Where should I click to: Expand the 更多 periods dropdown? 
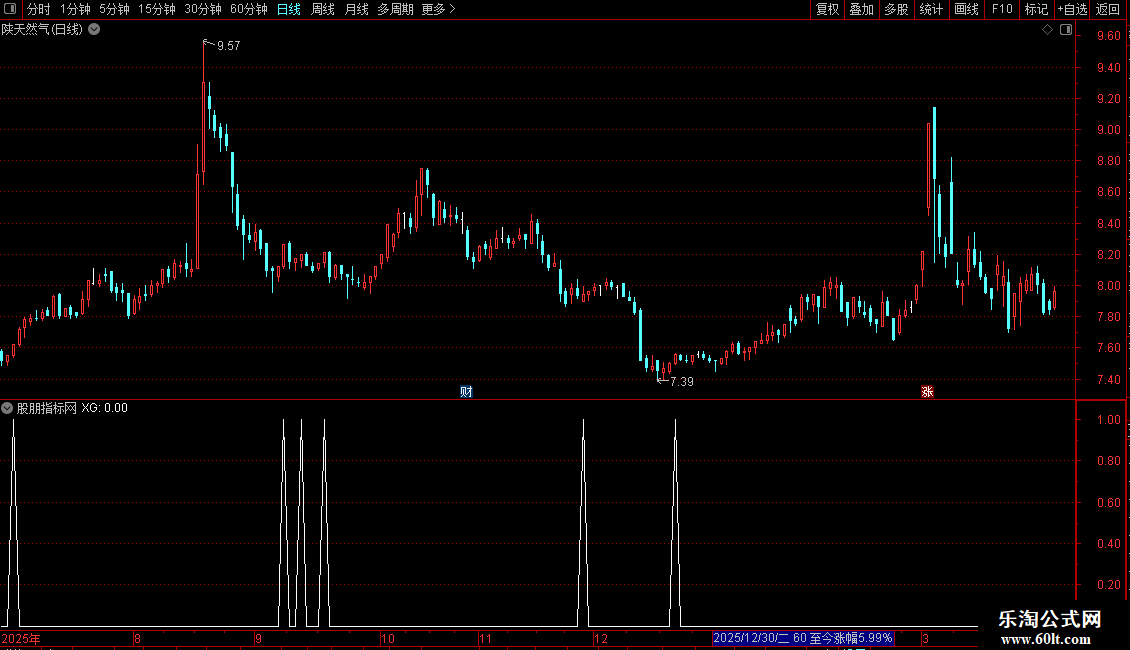[438, 9]
